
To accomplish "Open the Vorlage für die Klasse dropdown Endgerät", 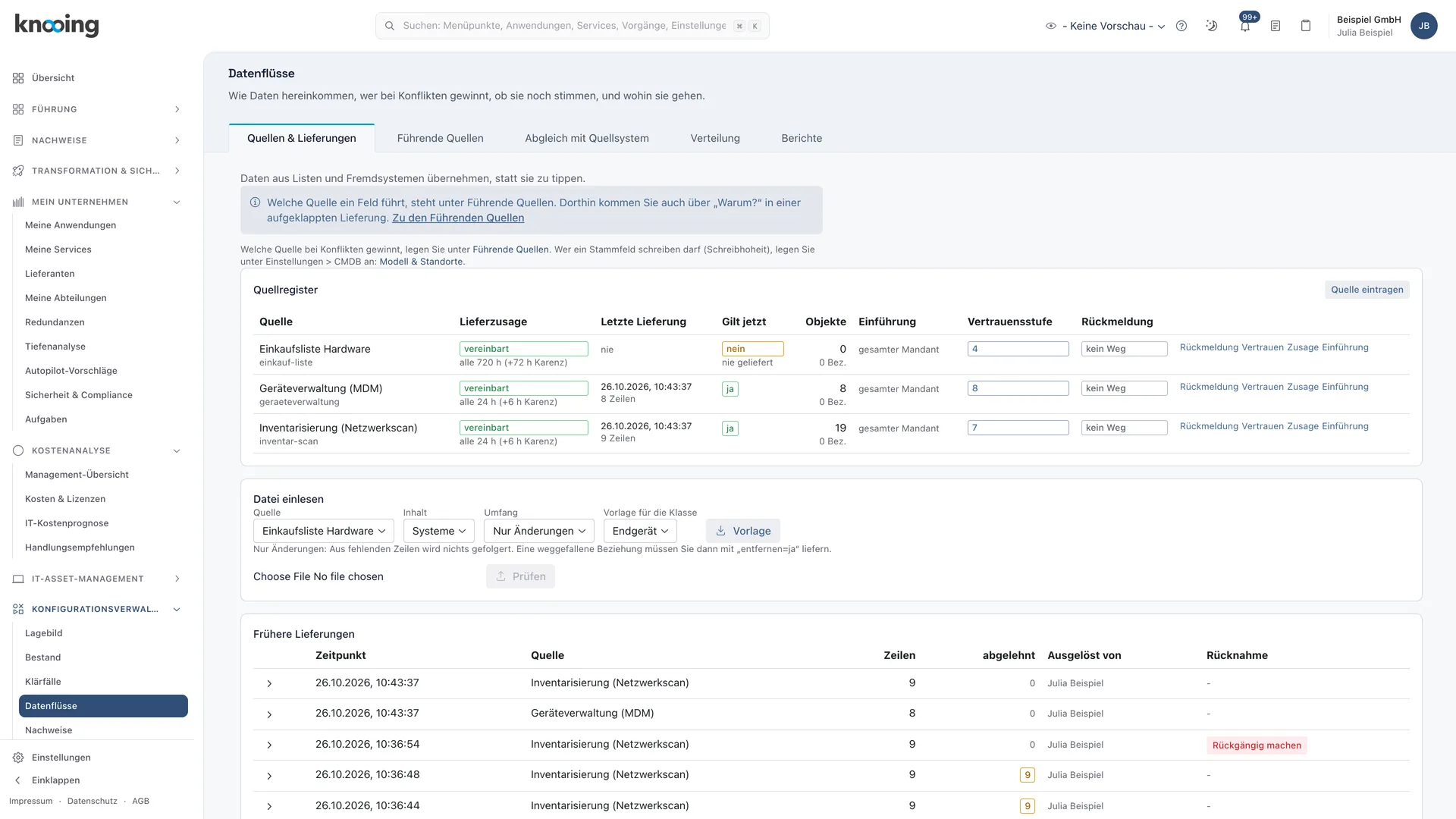I will click(640, 531).
